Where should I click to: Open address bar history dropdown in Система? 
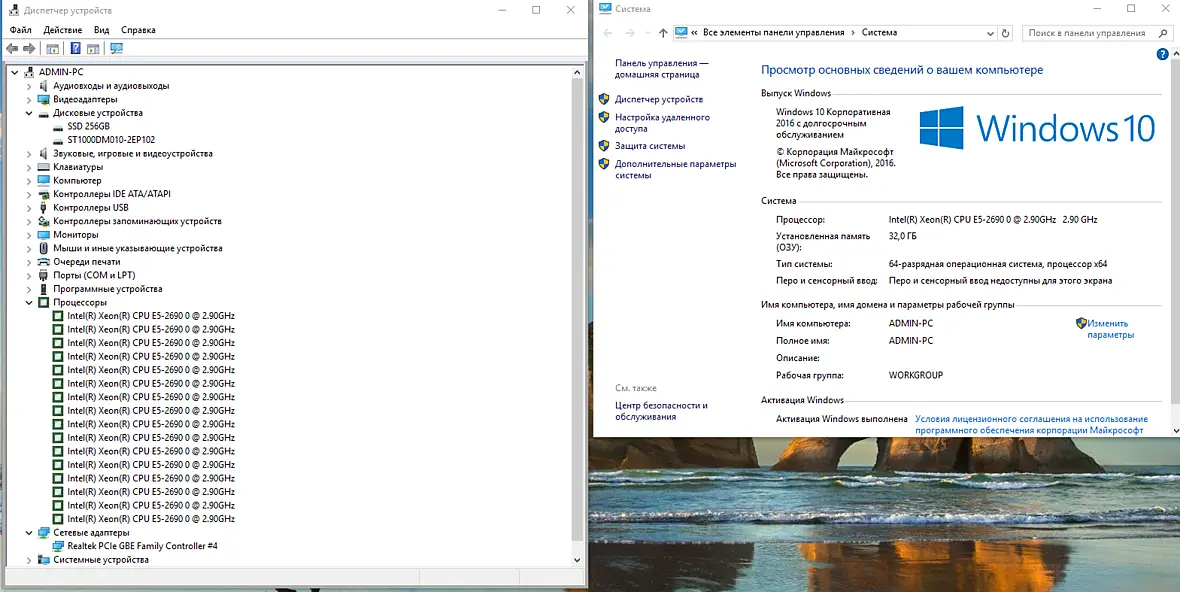coord(990,33)
